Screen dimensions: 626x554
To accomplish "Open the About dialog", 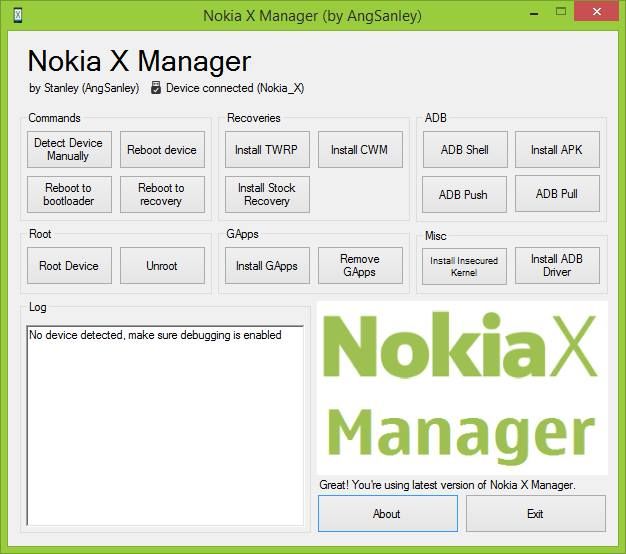I will (x=388, y=514).
